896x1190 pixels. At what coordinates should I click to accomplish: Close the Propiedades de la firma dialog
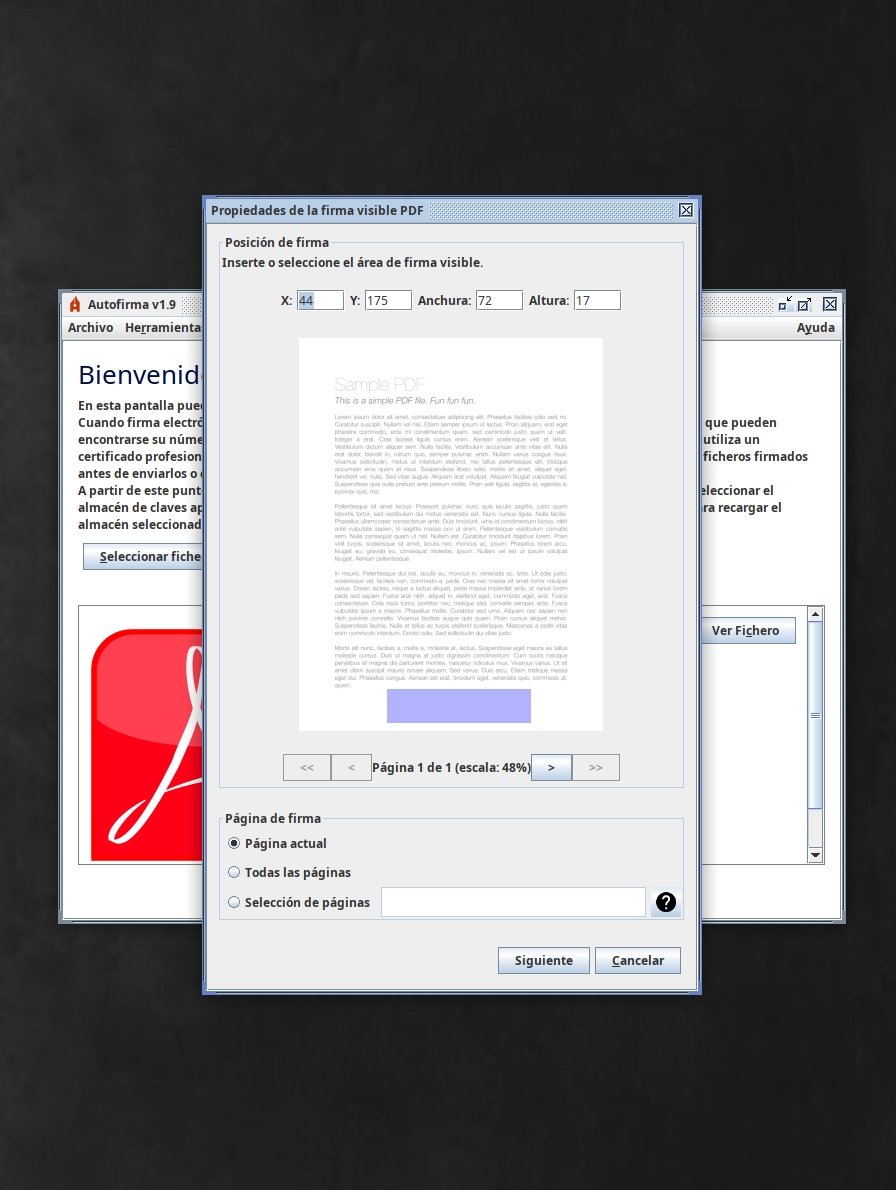(x=686, y=210)
